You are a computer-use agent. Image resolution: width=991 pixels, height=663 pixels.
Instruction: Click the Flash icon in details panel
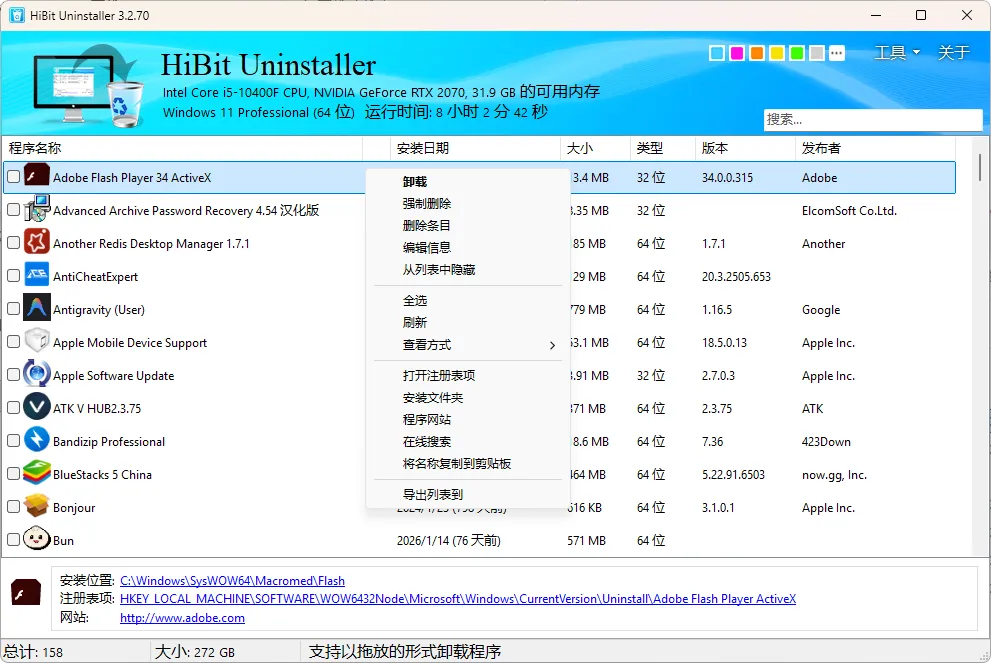26,592
